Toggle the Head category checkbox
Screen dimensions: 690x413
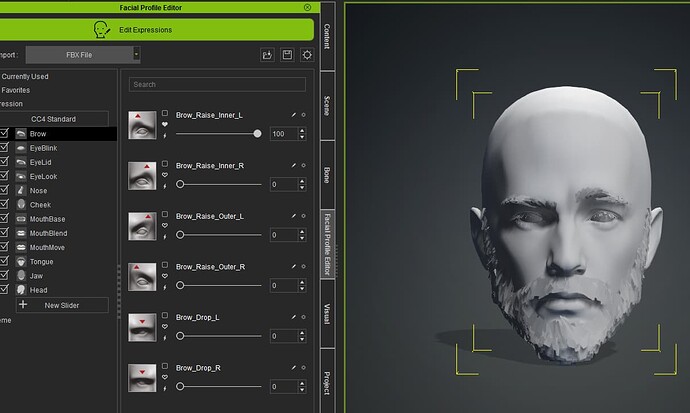pos(4,289)
